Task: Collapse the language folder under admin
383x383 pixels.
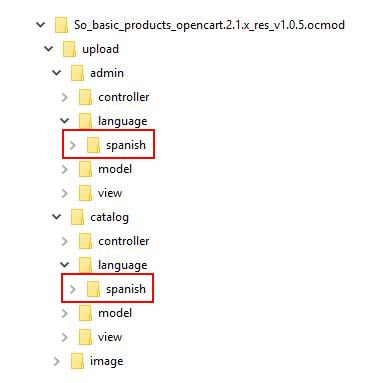Action: [x=65, y=121]
